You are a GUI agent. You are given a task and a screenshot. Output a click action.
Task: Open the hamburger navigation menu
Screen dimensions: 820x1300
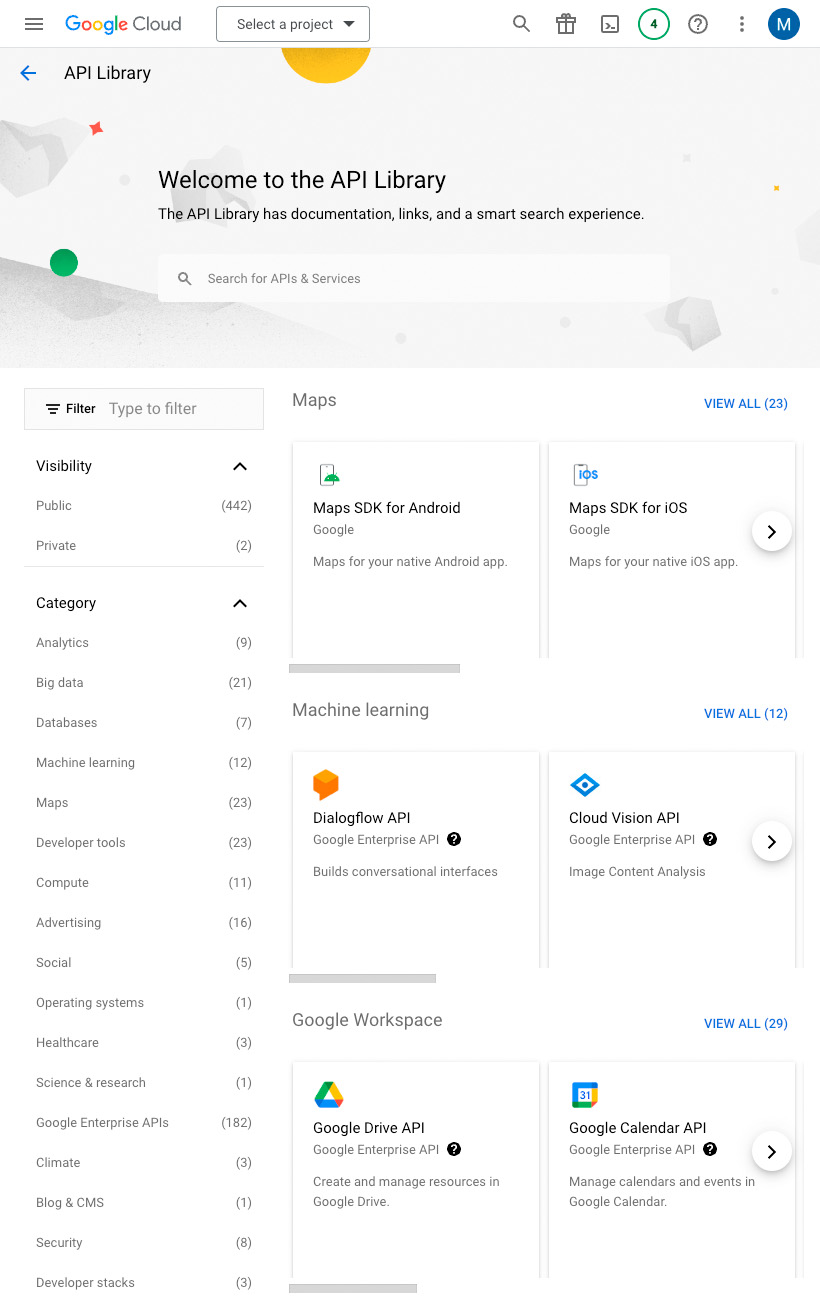click(34, 24)
